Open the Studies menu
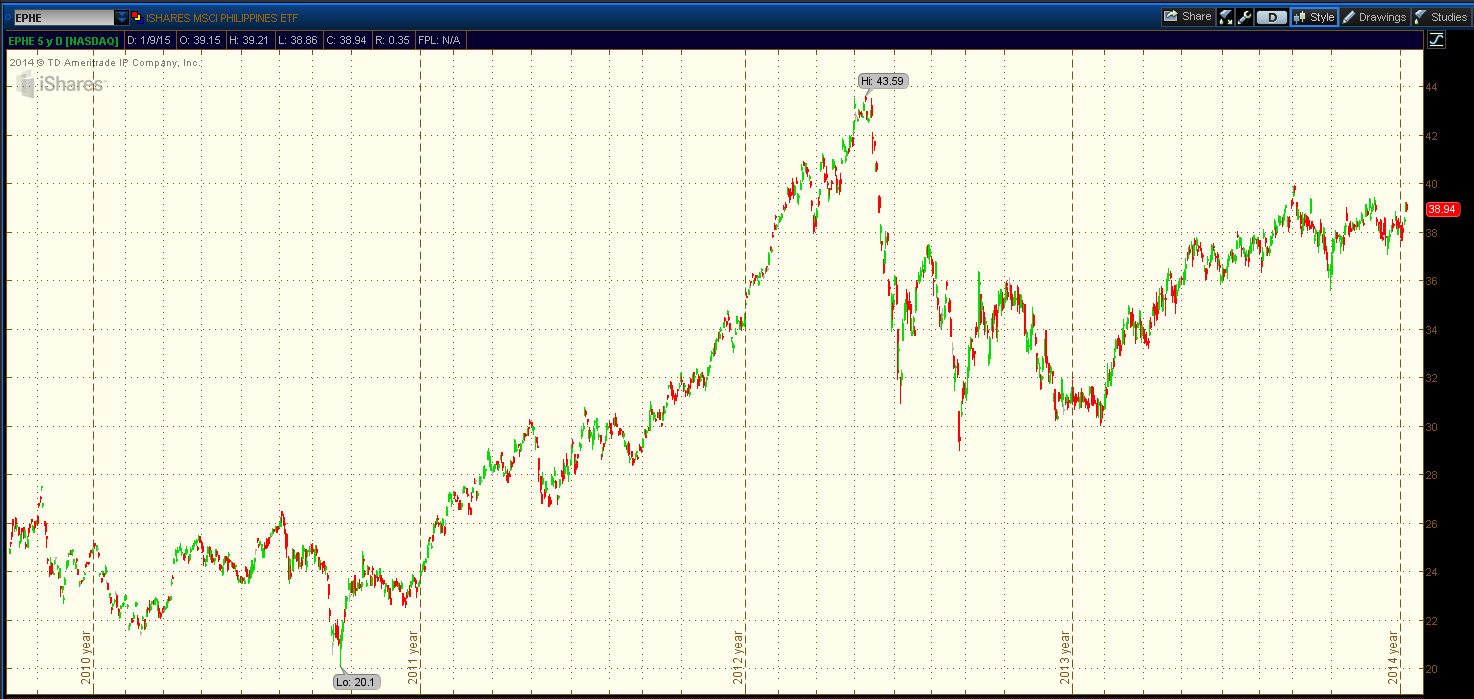Image resolution: width=1474 pixels, height=699 pixels. pyautogui.click(x=1441, y=17)
